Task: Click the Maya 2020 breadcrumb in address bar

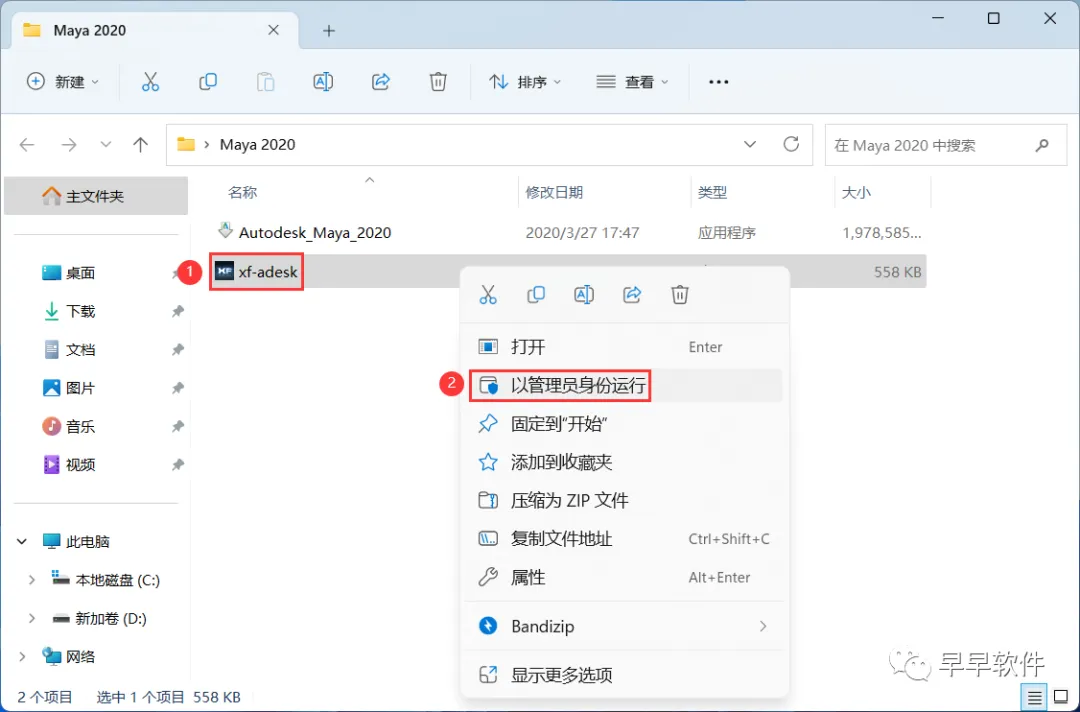Action: (x=258, y=145)
